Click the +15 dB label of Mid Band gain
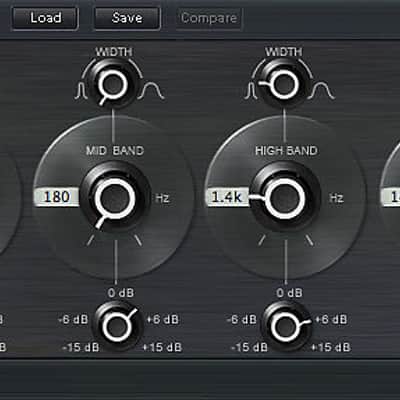 point(162,347)
